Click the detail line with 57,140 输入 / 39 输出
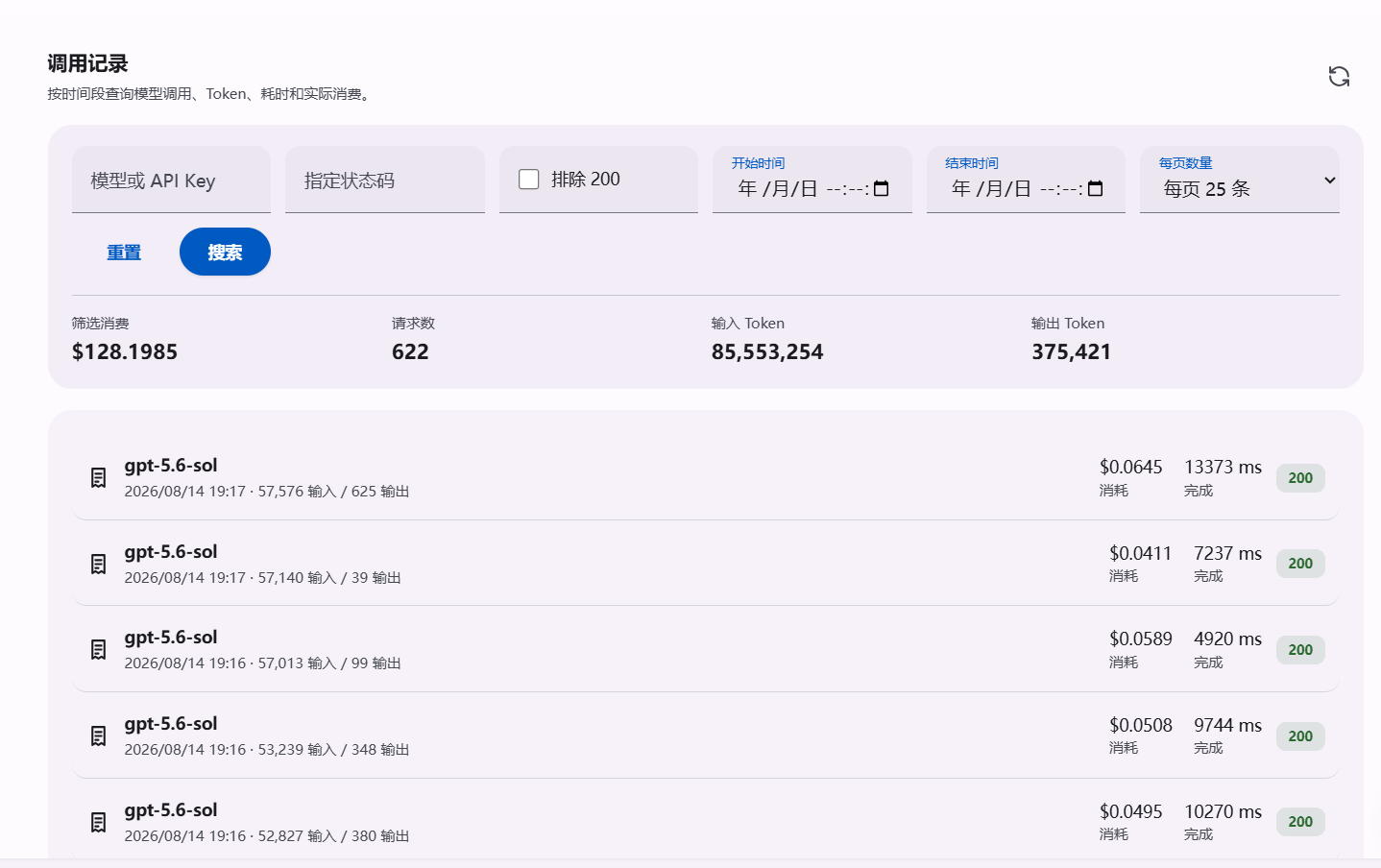 262,578
